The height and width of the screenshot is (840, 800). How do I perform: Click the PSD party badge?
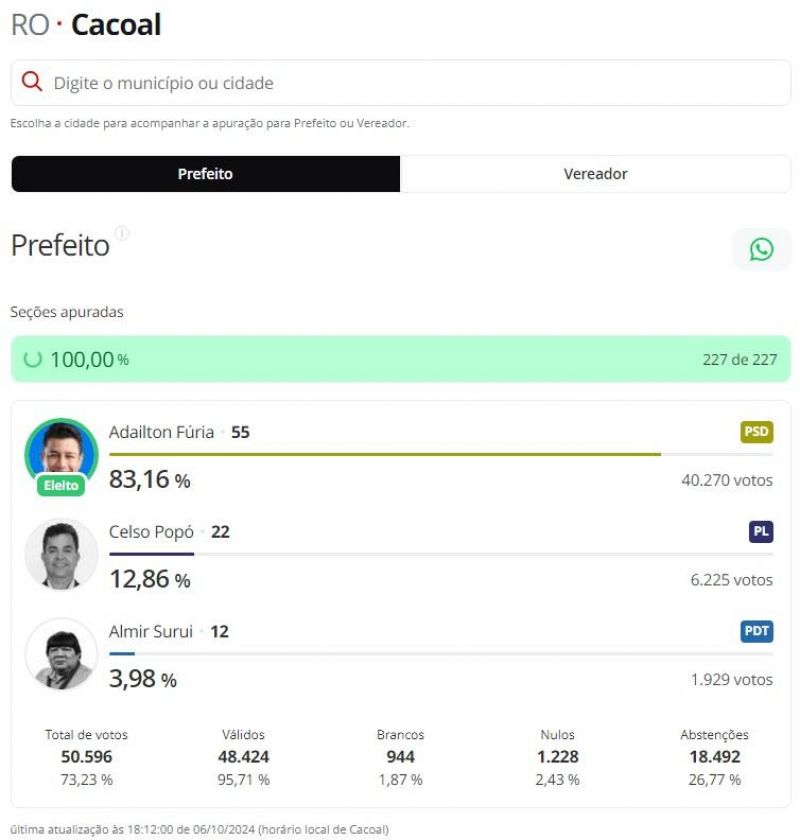coord(757,432)
